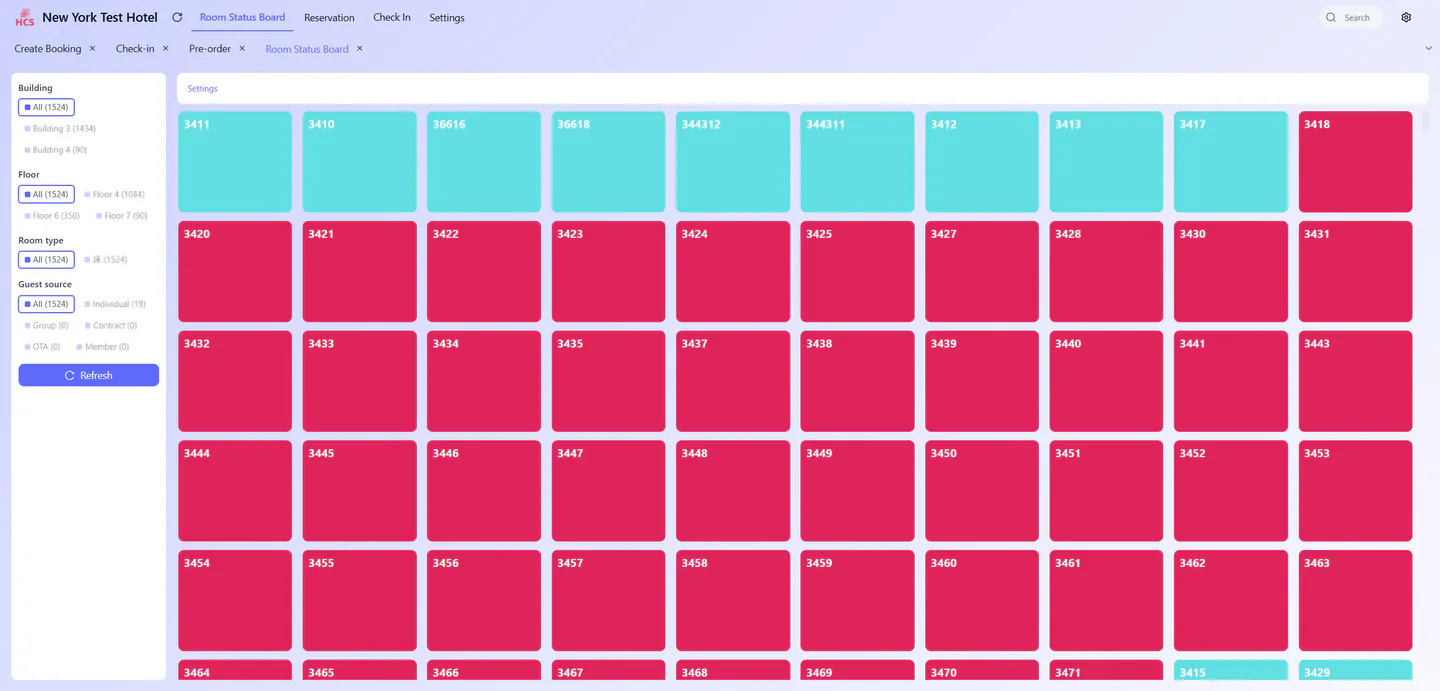Open red room tile 3420
The width and height of the screenshot is (1440, 691).
(235, 271)
